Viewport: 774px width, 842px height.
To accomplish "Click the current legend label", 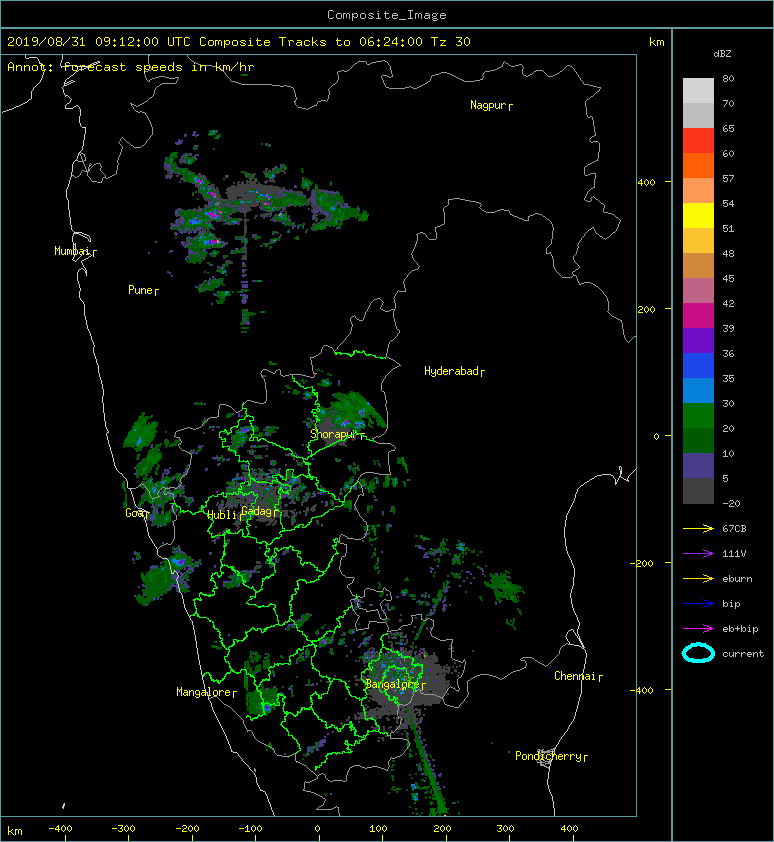I will [743, 654].
